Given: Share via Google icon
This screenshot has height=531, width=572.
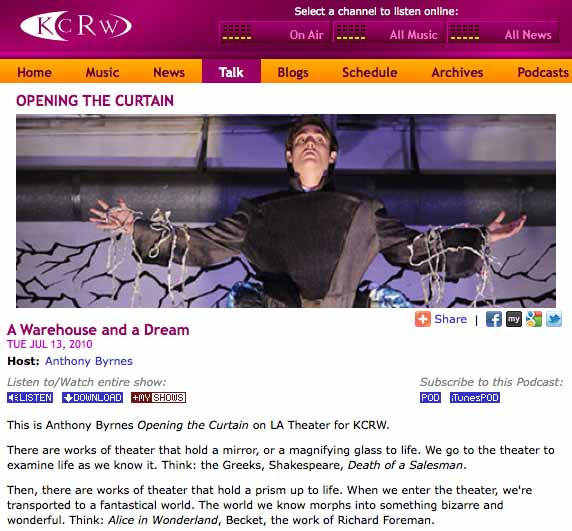Looking at the screenshot, I should pyautogui.click(x=534, y=319).
